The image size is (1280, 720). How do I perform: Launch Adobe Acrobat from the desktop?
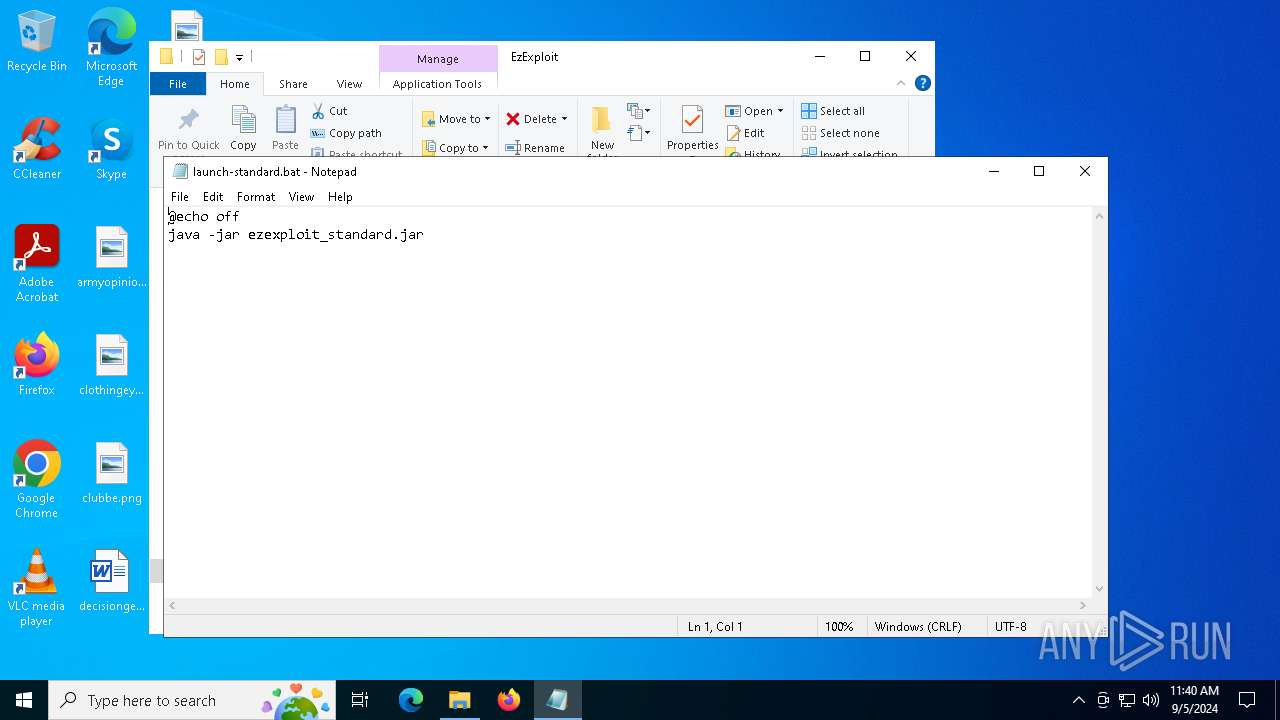(x=37, y=264)
